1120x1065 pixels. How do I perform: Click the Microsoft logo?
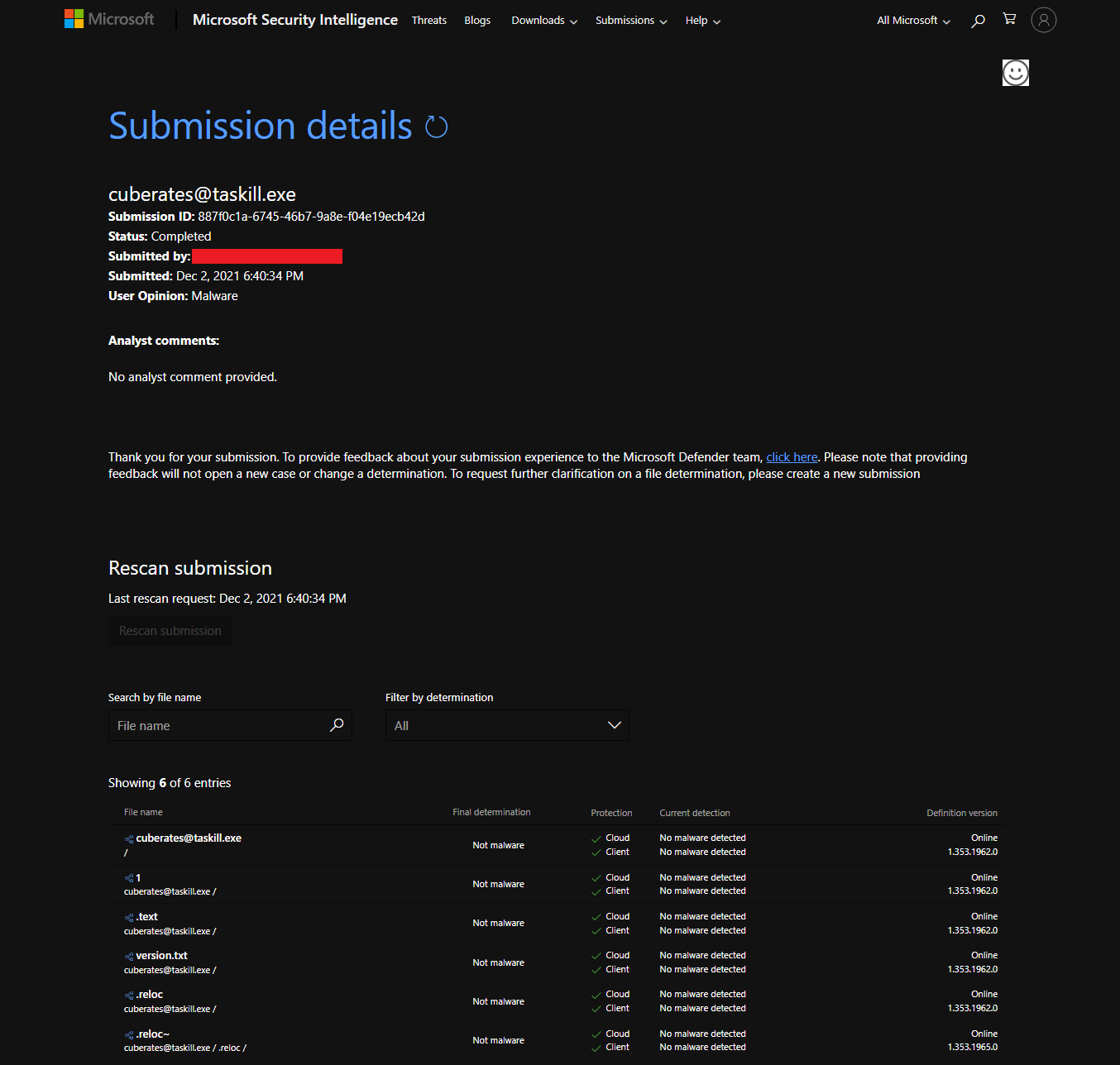(109, 19)
